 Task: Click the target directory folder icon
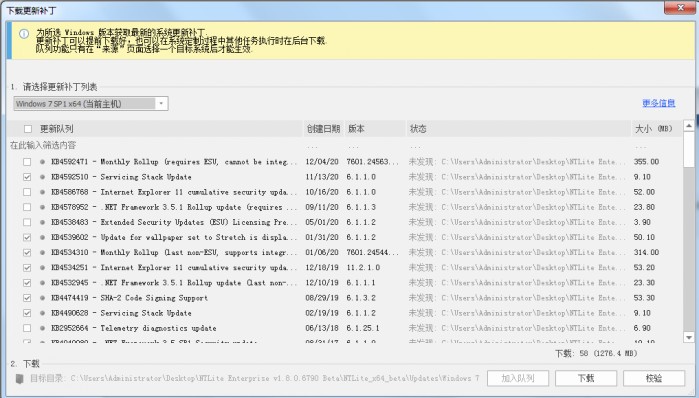click(x=20, y=379)
